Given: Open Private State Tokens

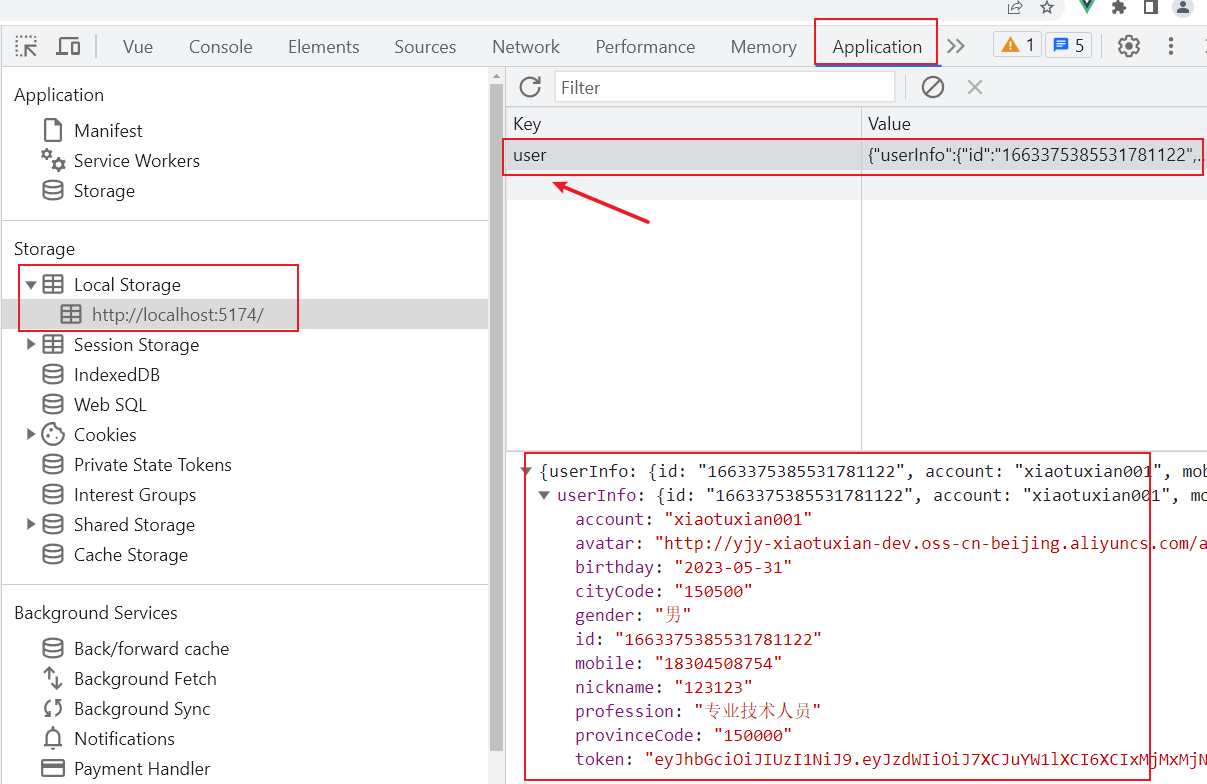Looking at the screenshot, I should [x=152, y=465].
